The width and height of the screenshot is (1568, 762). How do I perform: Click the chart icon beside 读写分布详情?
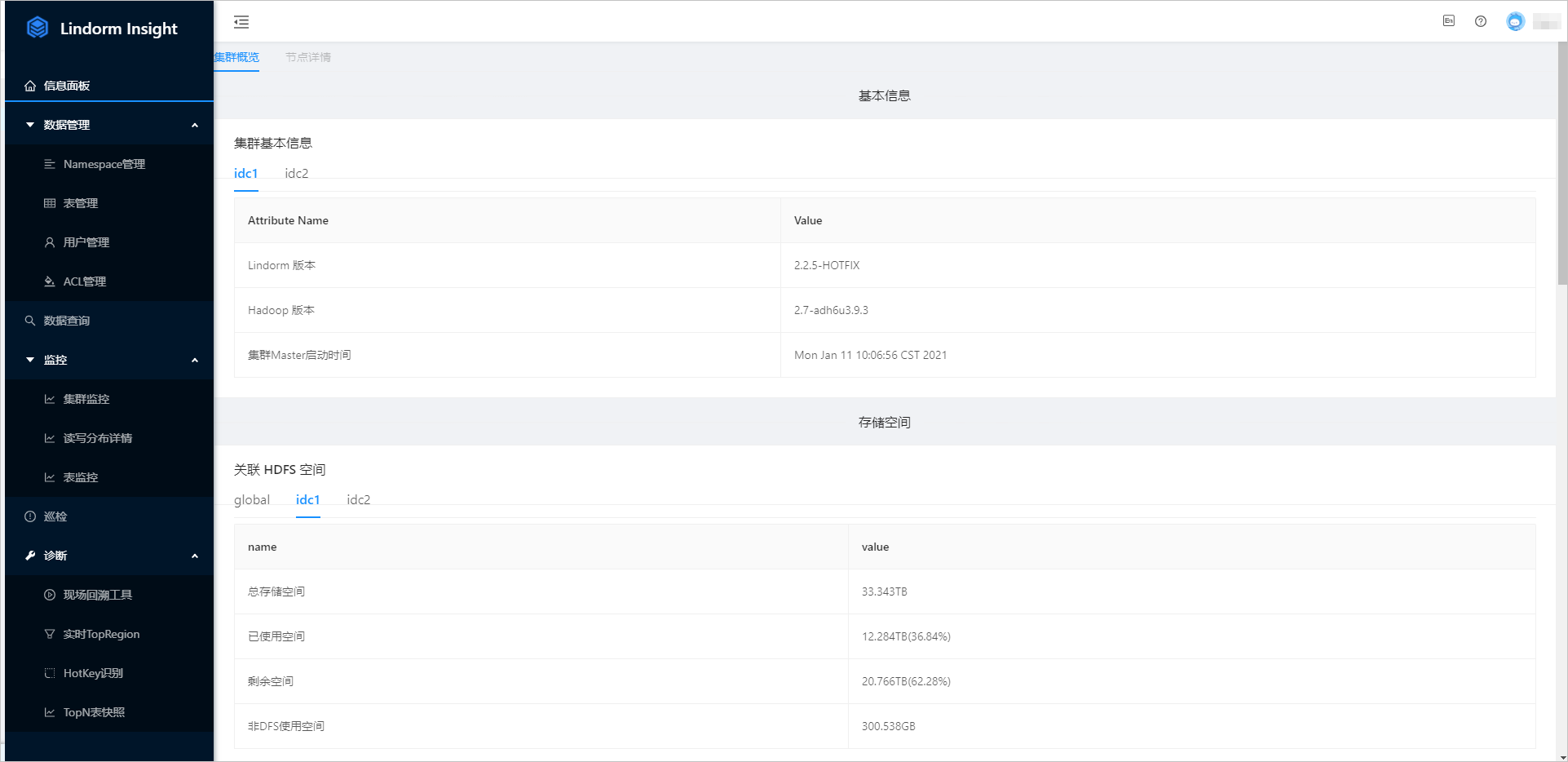point(50,438)
